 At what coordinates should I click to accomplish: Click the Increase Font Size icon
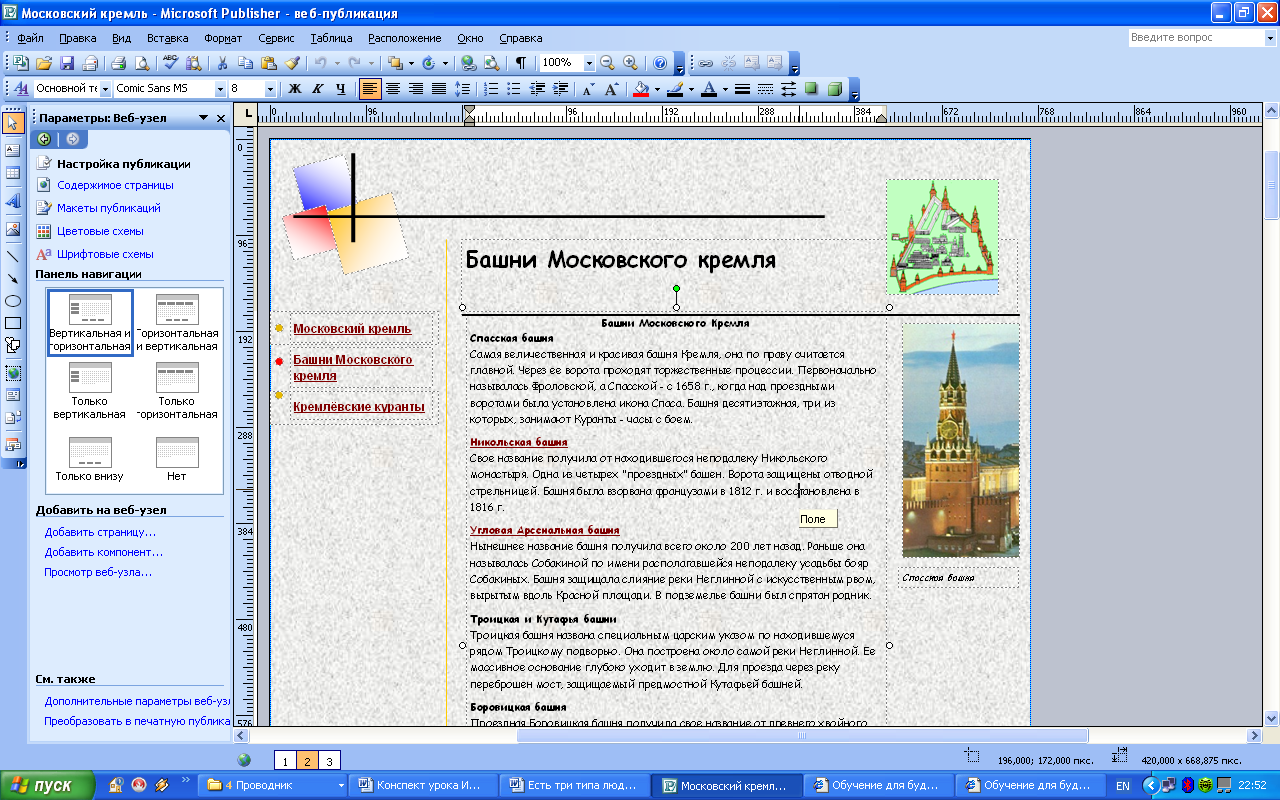[611, 89]
